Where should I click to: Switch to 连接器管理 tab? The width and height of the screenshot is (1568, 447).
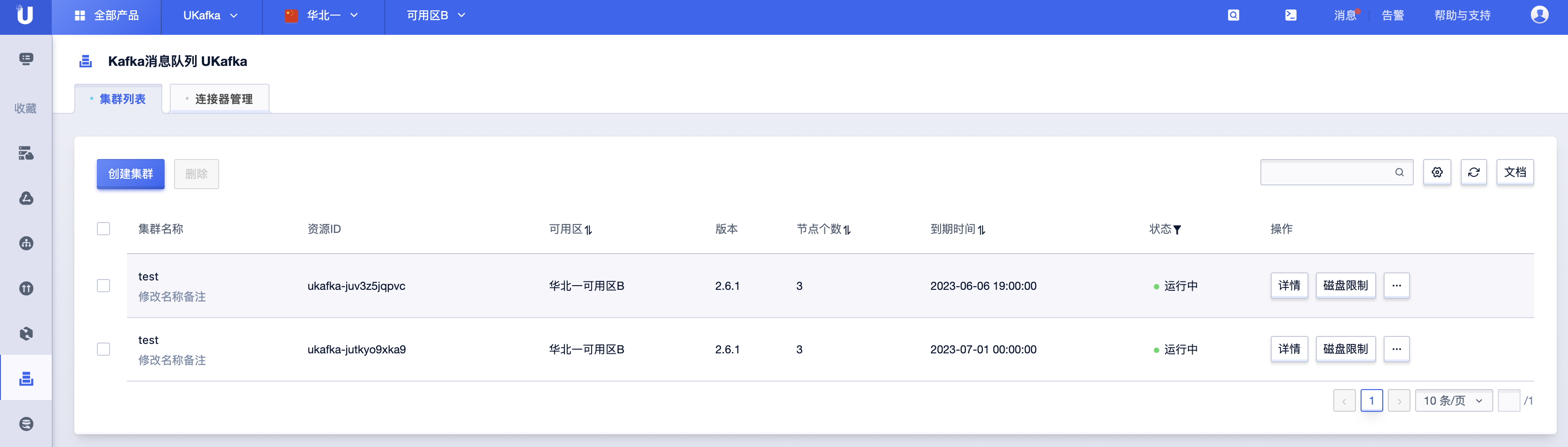(220, 99)
